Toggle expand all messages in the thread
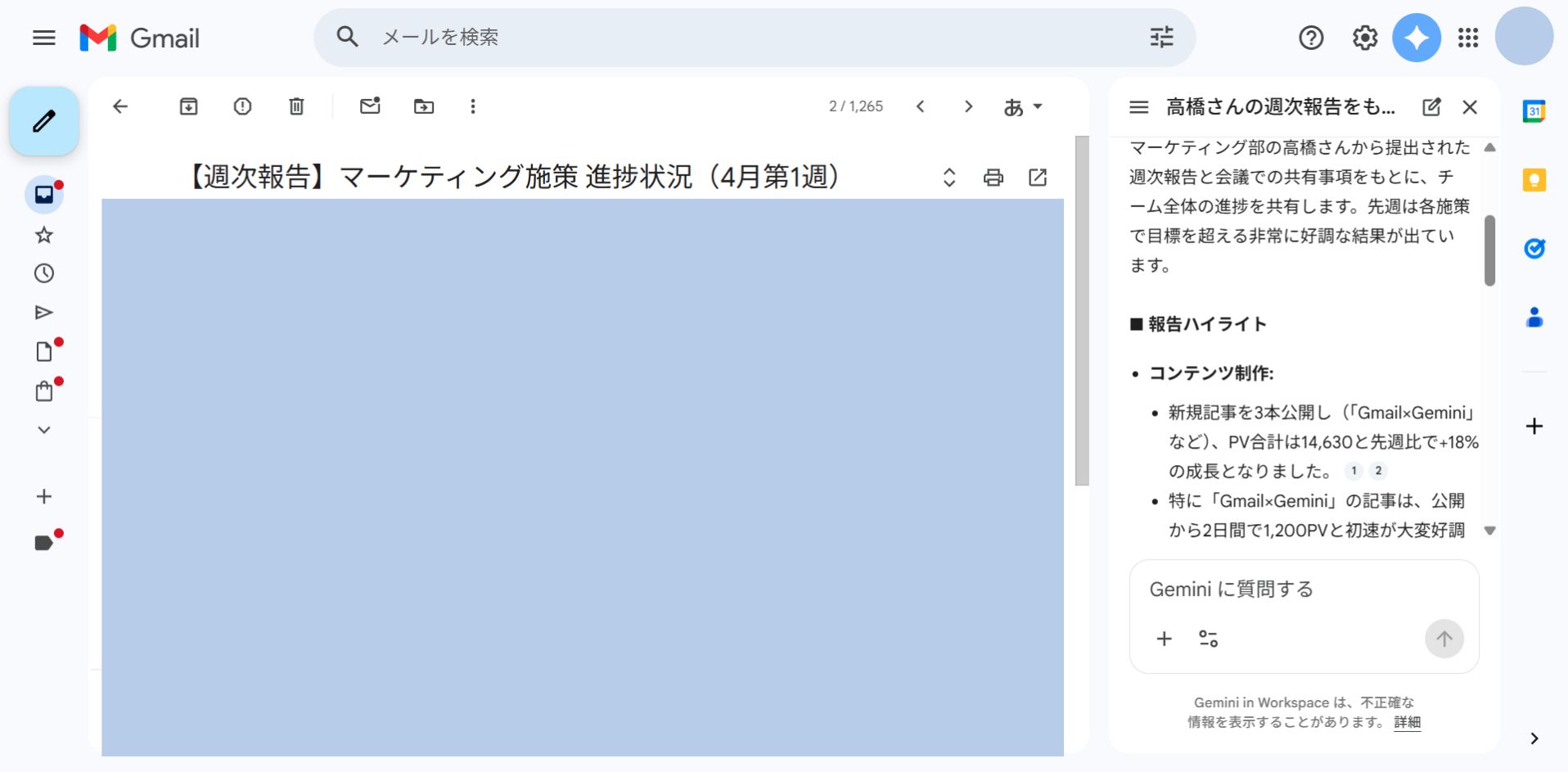 pos(948,177)
